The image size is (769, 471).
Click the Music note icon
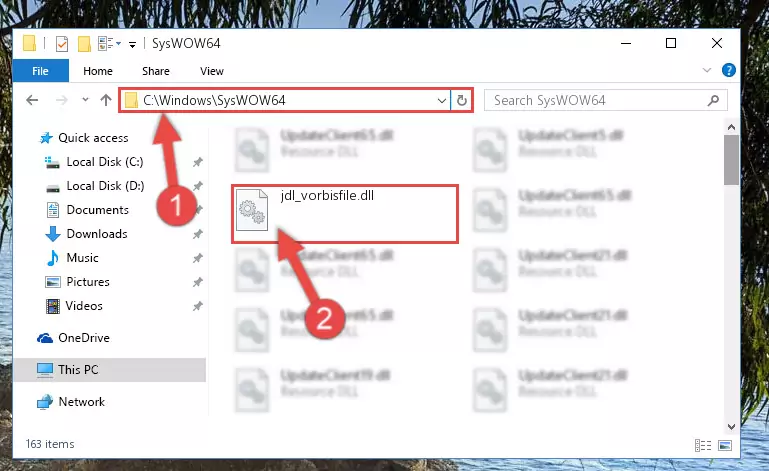click(52, 258)
